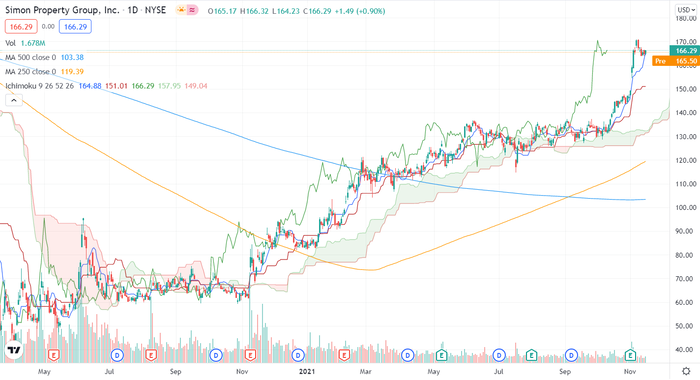Click earnings marker left of the Mar label
The height and width of the screenshot is (380, 700).
(344, 355)
